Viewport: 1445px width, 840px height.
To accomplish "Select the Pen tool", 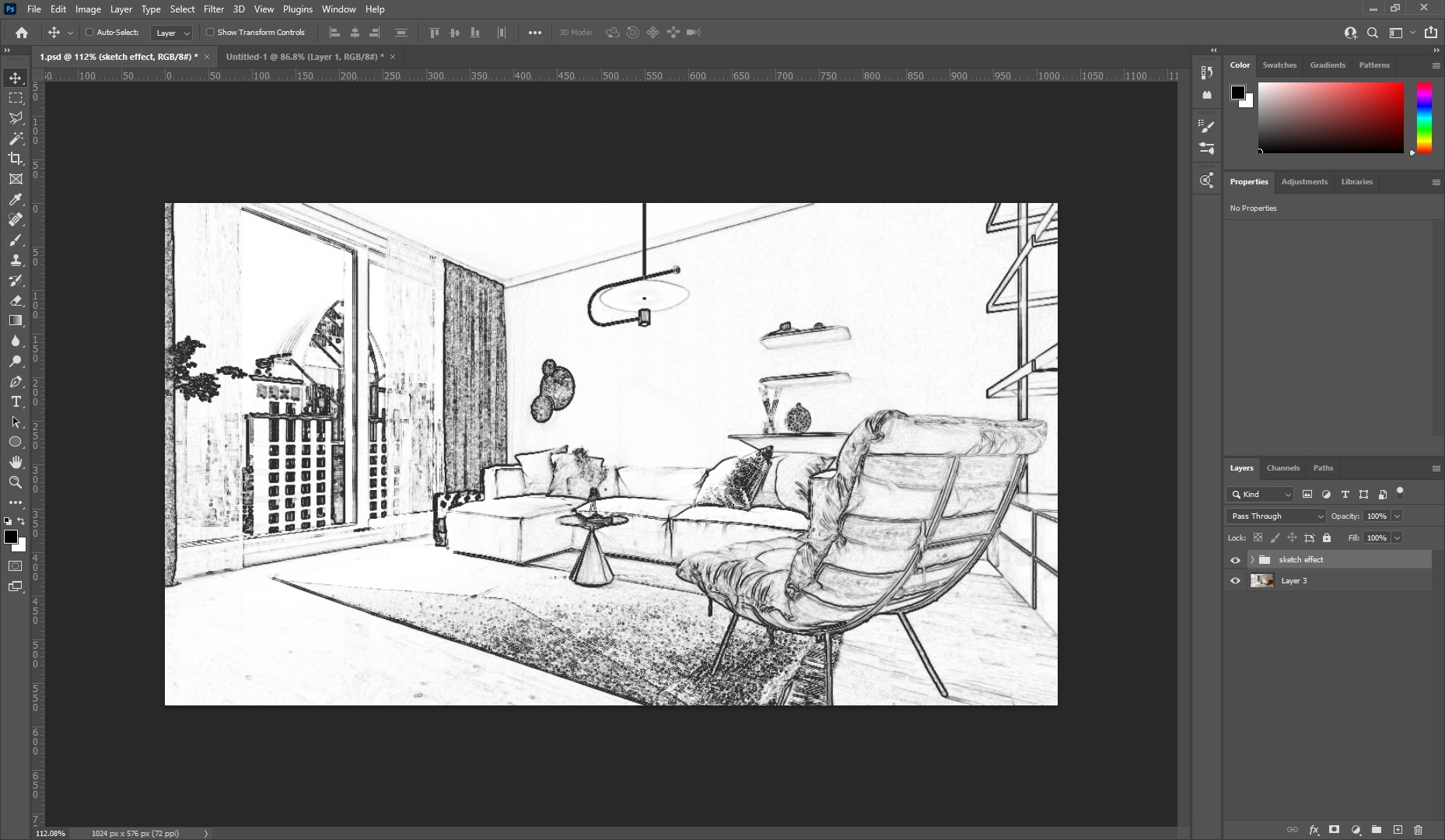I will click(x=16, y=381).
